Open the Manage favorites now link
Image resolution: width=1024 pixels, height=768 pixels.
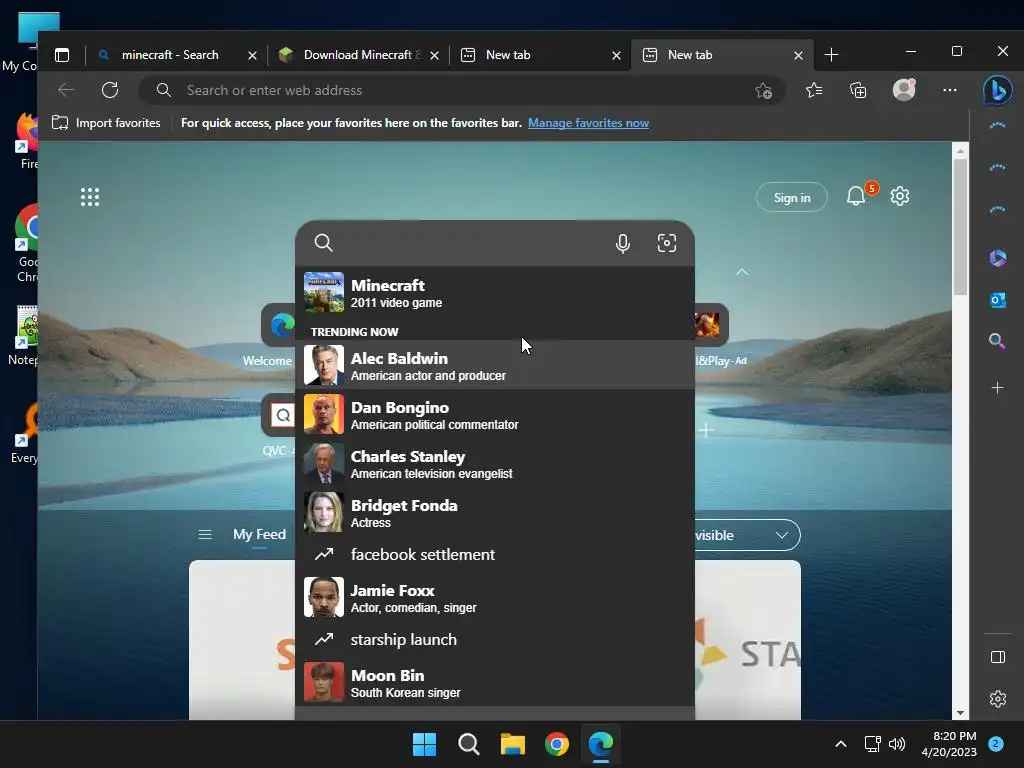(588, 123)
